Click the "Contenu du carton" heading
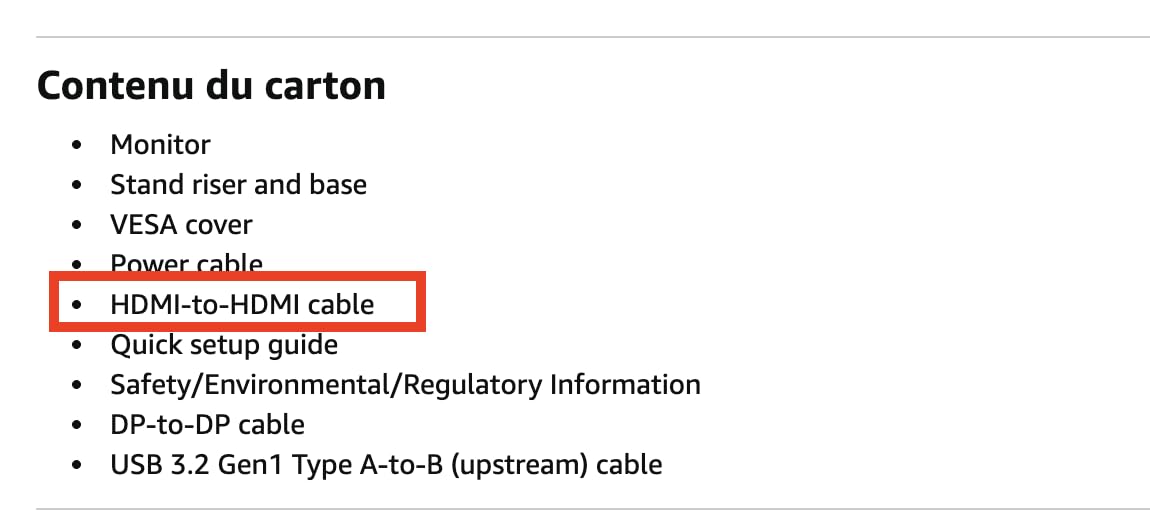This screenshot has width=1150, height=528. [x=211, y=86]
